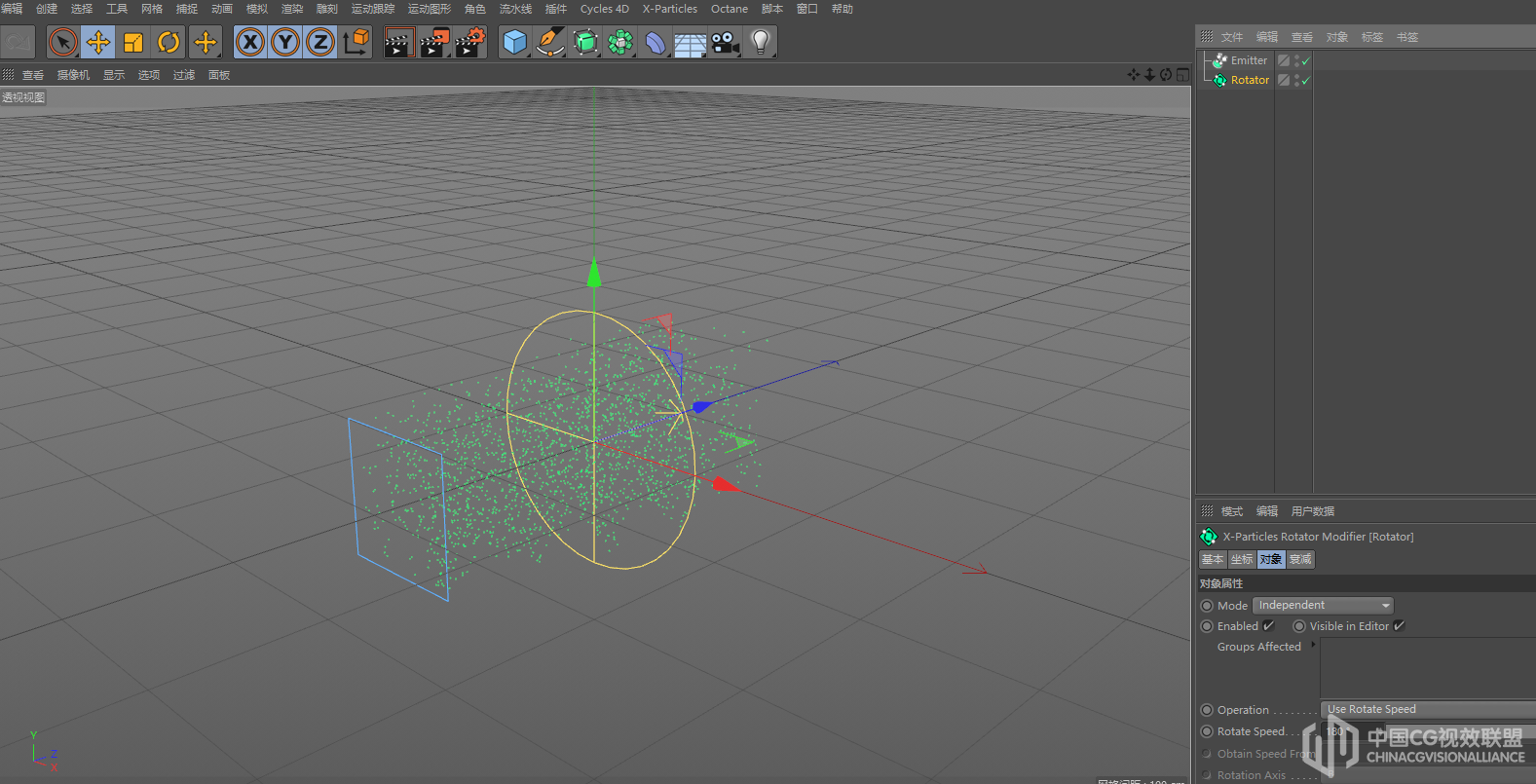Click Visible in Editor animation dot
The width and height of the screenshot is (1536, 784).
click(x=1299, y=626)
